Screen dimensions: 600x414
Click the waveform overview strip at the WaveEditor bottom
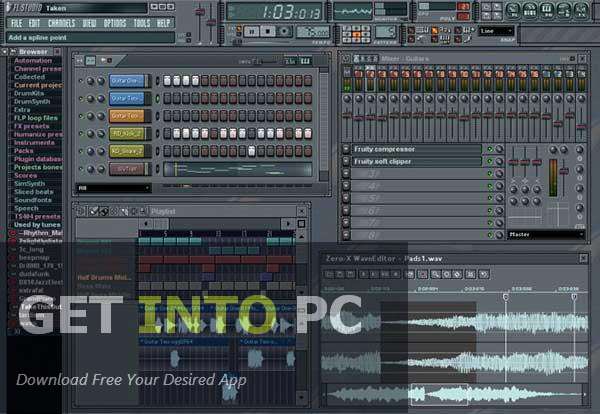tap(455, 394)
